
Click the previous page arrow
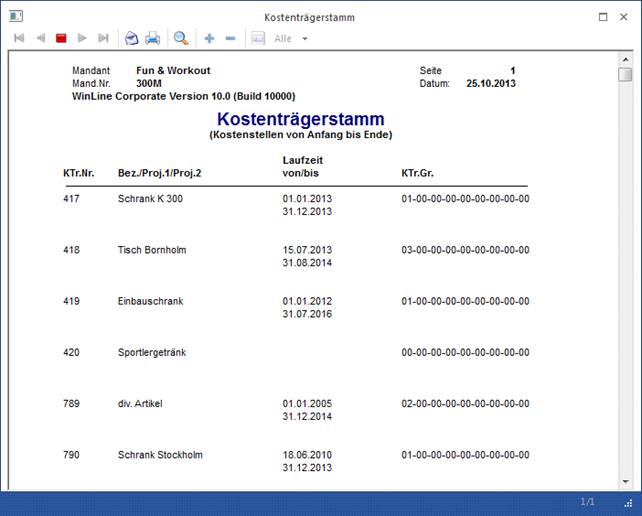pos(40,38)
